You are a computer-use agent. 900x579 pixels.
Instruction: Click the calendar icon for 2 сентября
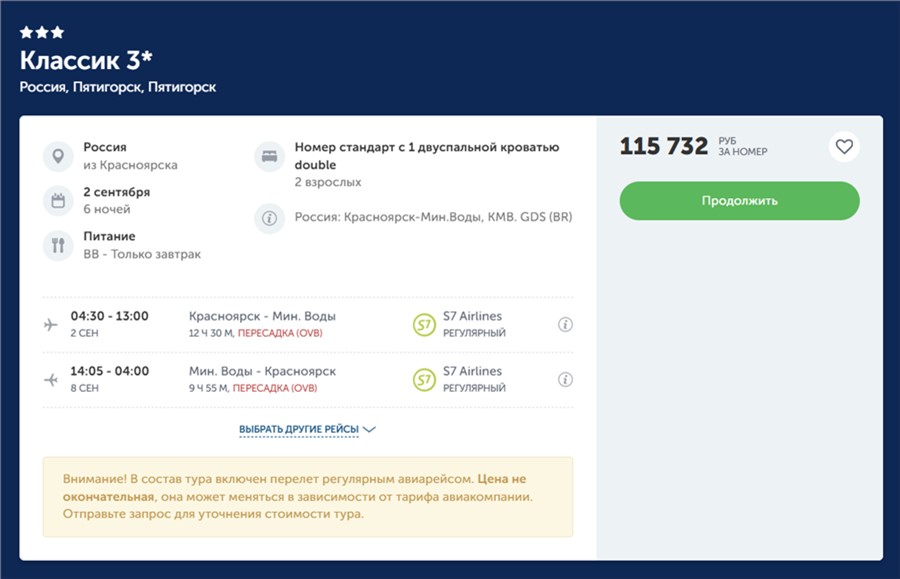[58, 200]
